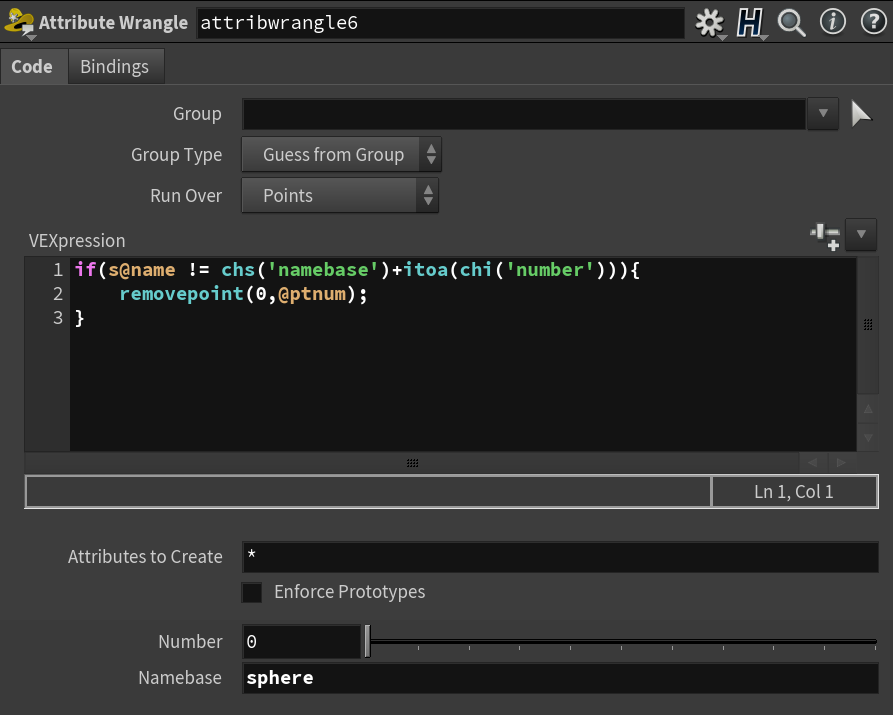Viewport: 893px width, 715px height.
Task: Open the question mark help icon
Action: 874,22
